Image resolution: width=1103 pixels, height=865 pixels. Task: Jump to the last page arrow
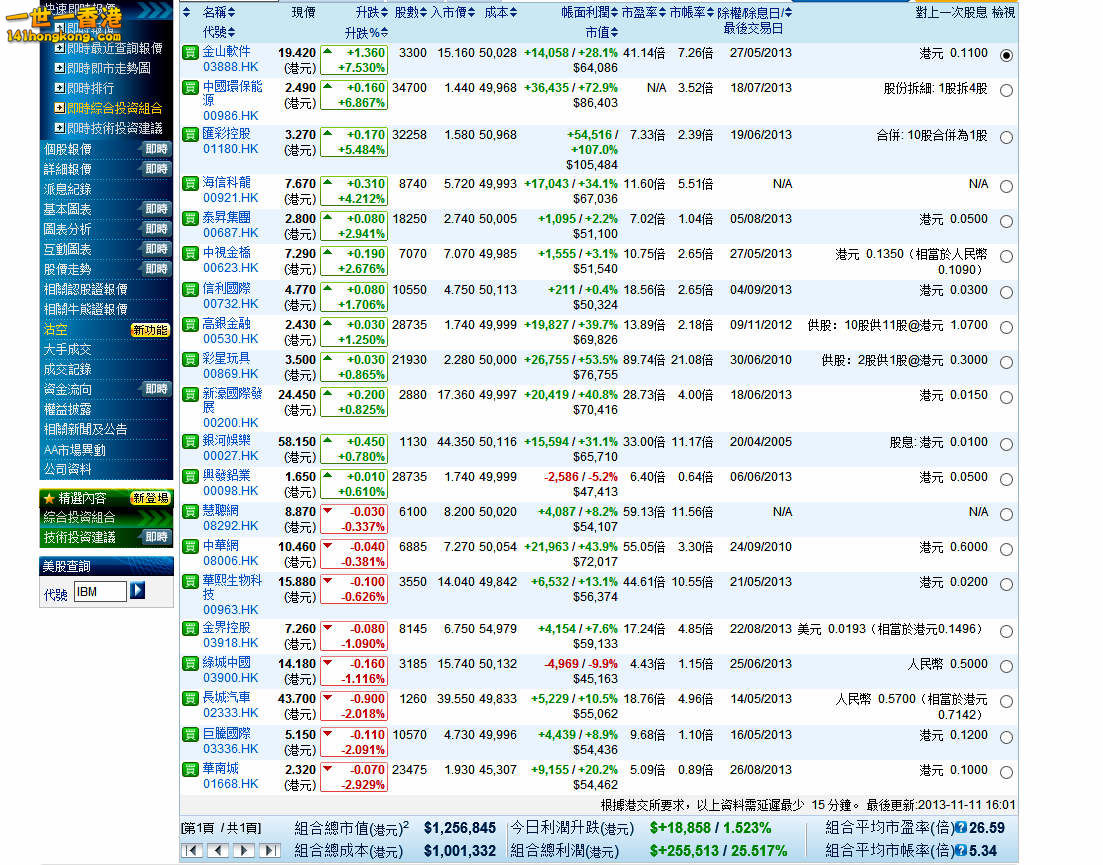point(270,851)
